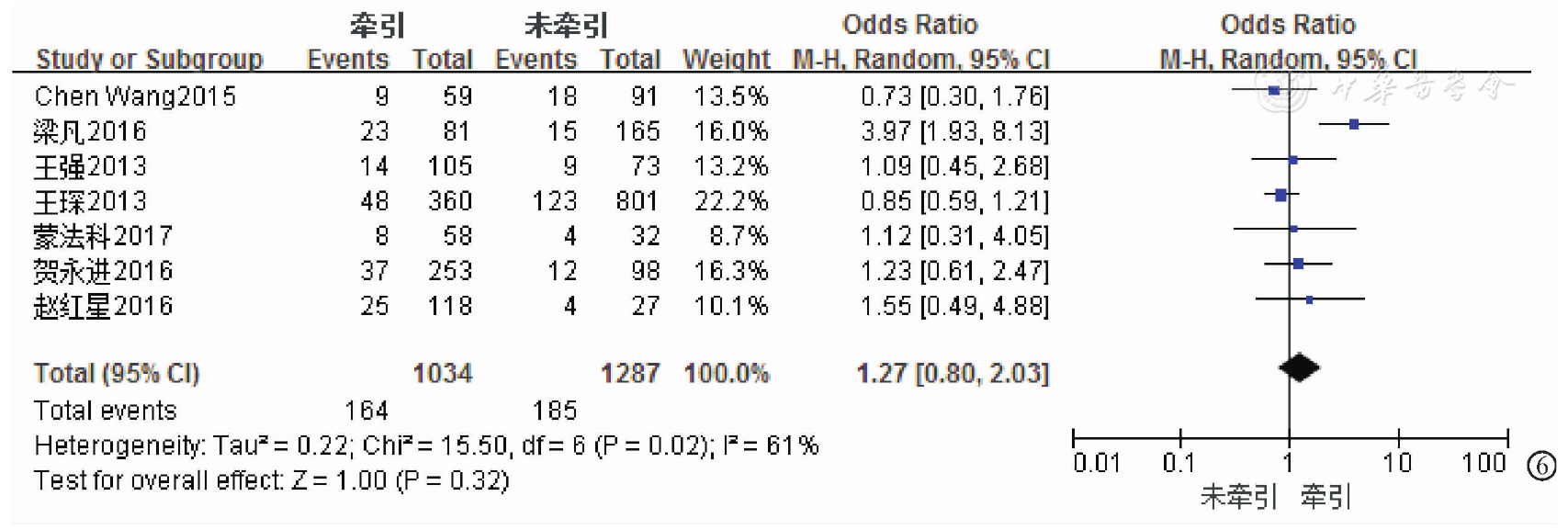Select the Chen Wang2015 plot square marker
This screenshot has width=1568, height=530.
(1274, 90)
